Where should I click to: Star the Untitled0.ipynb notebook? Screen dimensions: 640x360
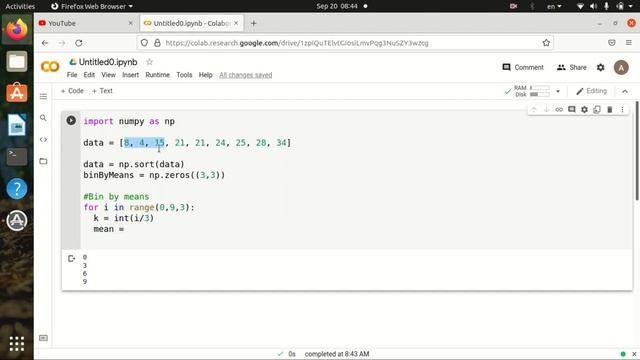tap(149, 62)
